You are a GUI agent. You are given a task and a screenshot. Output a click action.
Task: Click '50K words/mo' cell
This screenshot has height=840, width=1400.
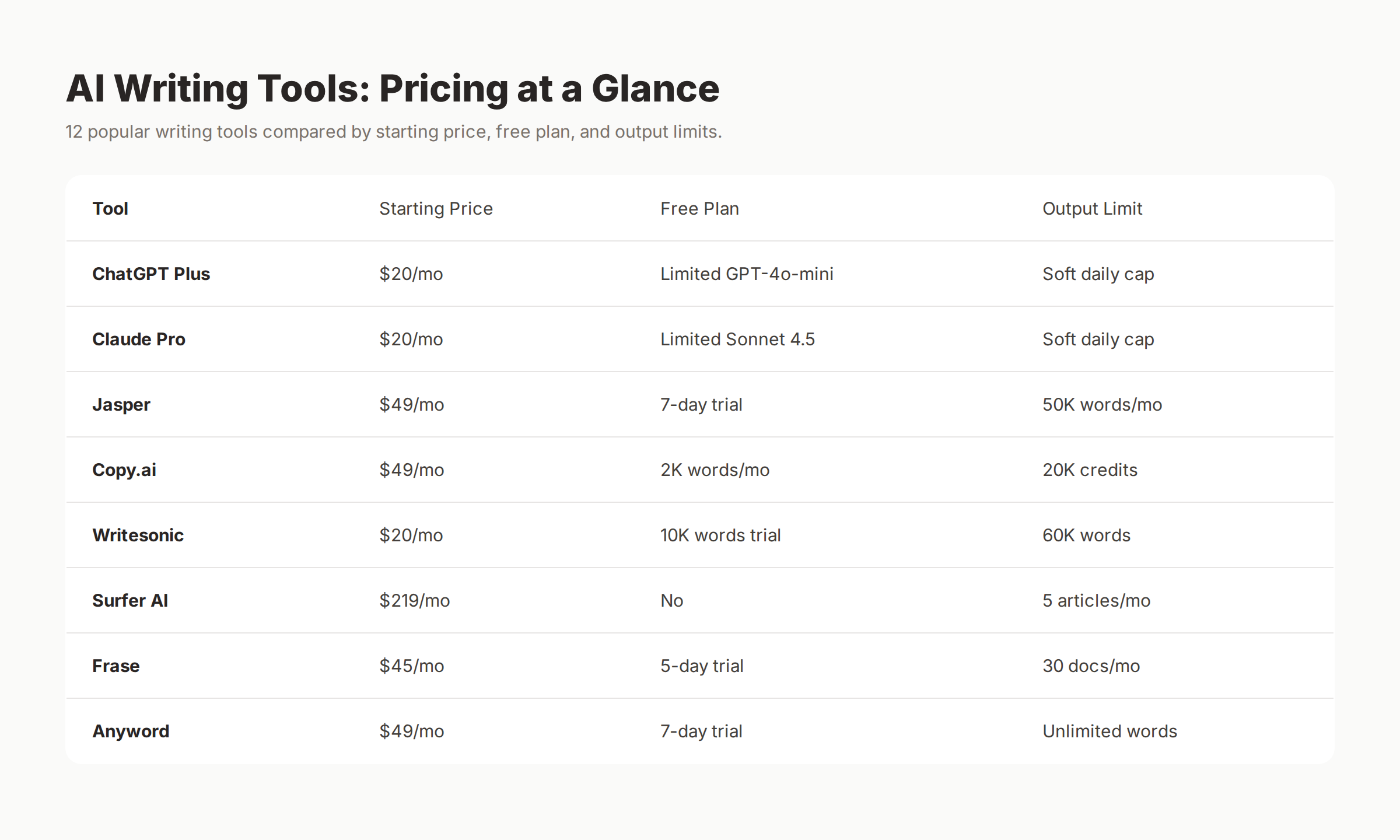click(1102, 404)
